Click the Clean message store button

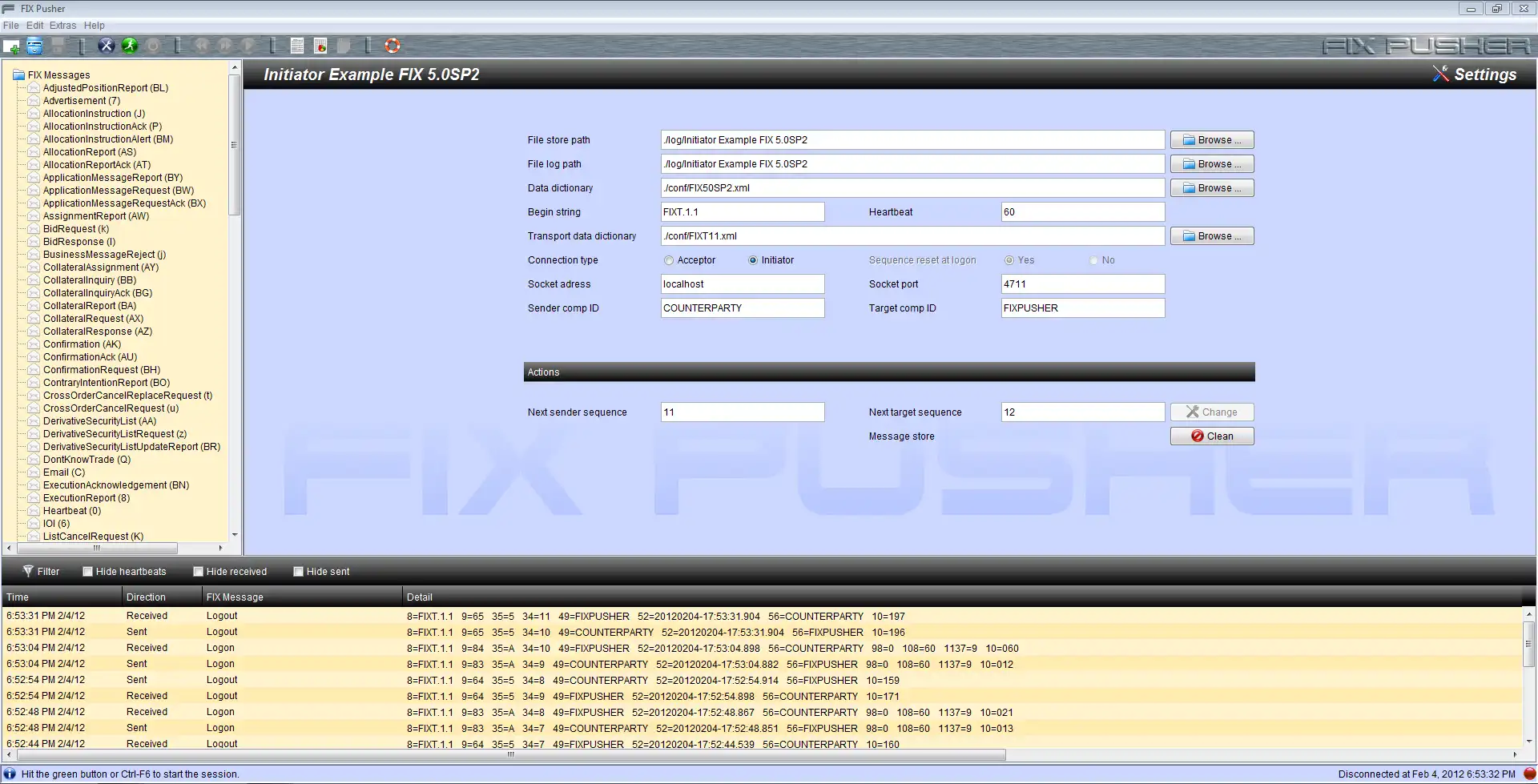[x=1212, y=436]
